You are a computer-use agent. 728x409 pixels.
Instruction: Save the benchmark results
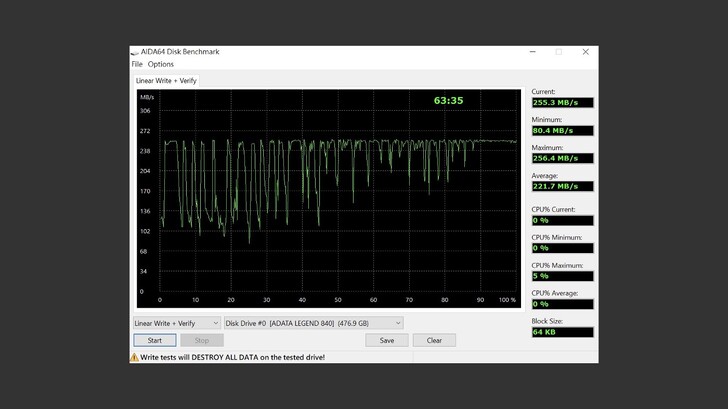(x=386, y=340)
